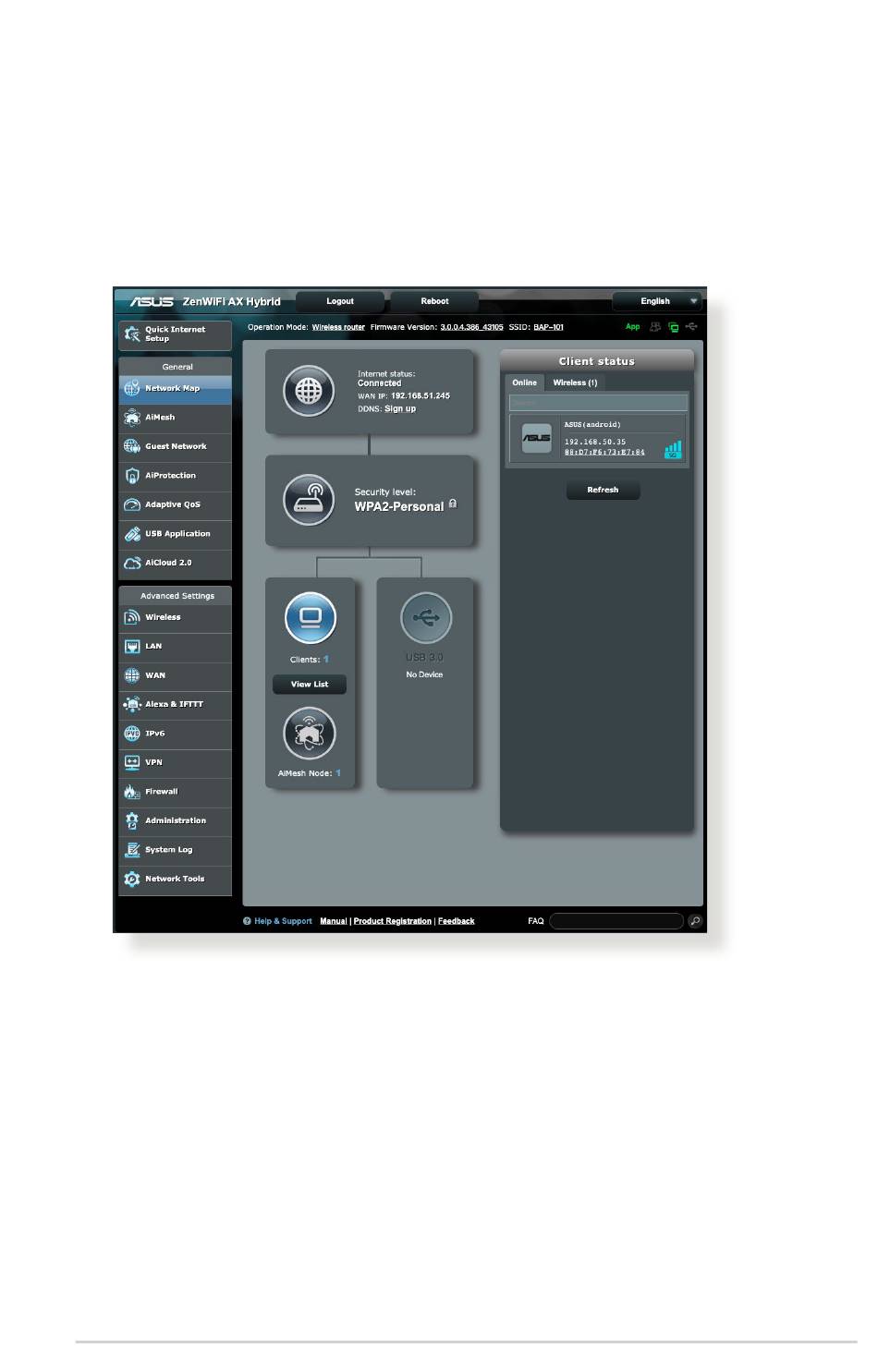
Task: Click the Internet status globe icon
Action: pyautogui.click(x=309, y=391)
